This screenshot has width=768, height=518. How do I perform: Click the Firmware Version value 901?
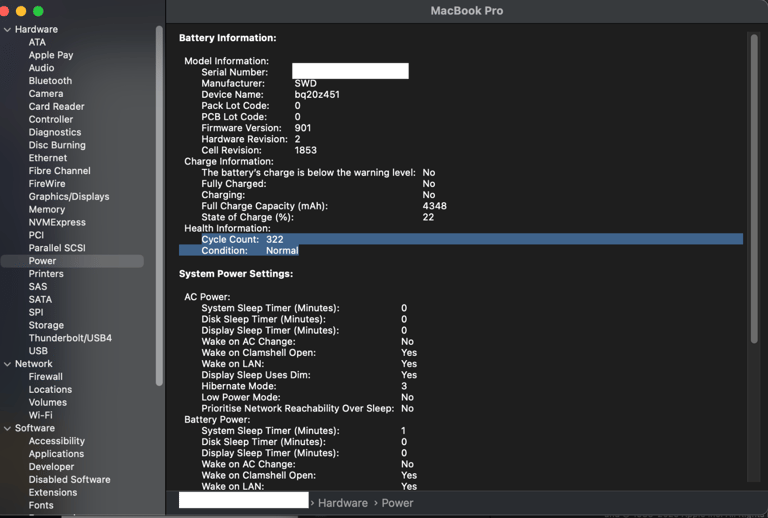point(303,128)
